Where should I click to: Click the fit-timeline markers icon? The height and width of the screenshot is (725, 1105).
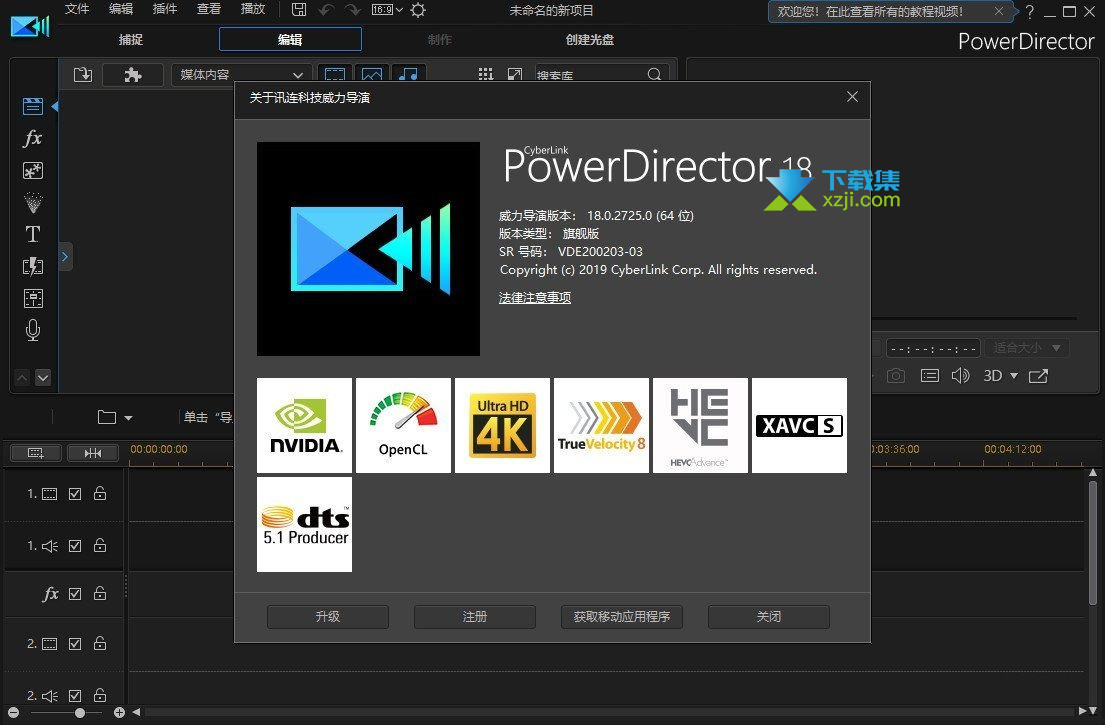92,452
